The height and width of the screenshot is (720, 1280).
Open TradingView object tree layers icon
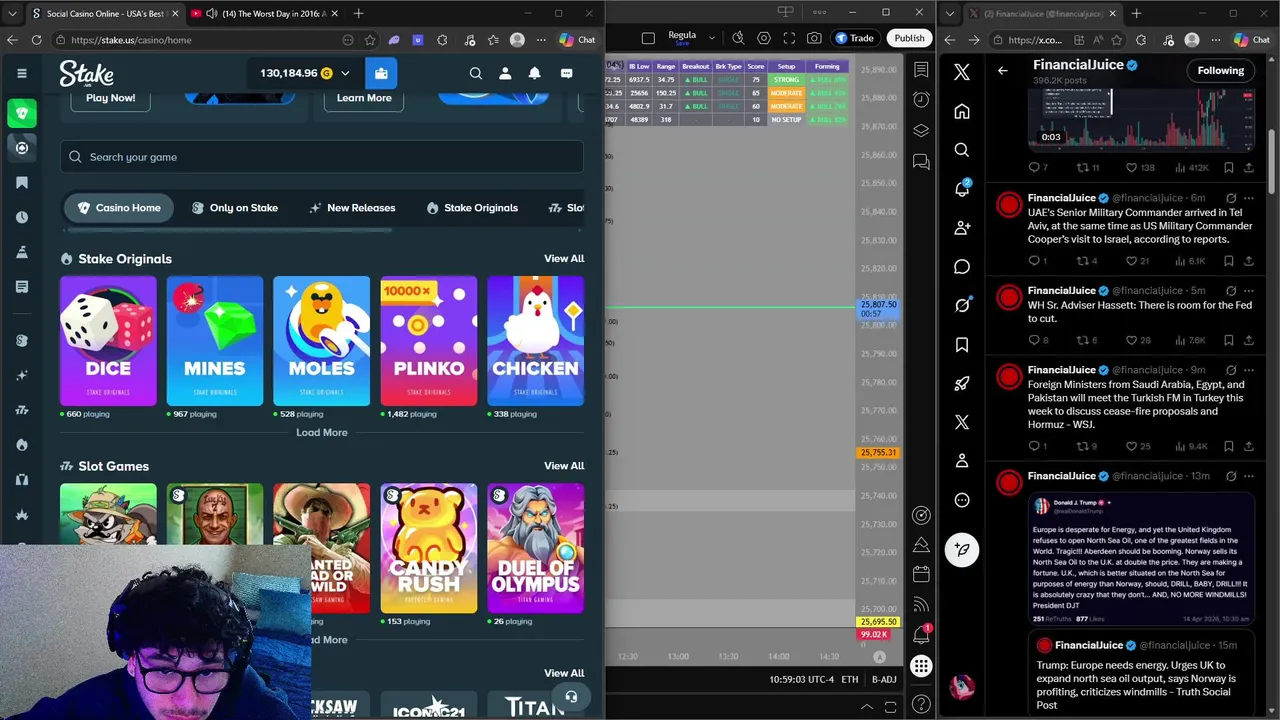(921, 131)
